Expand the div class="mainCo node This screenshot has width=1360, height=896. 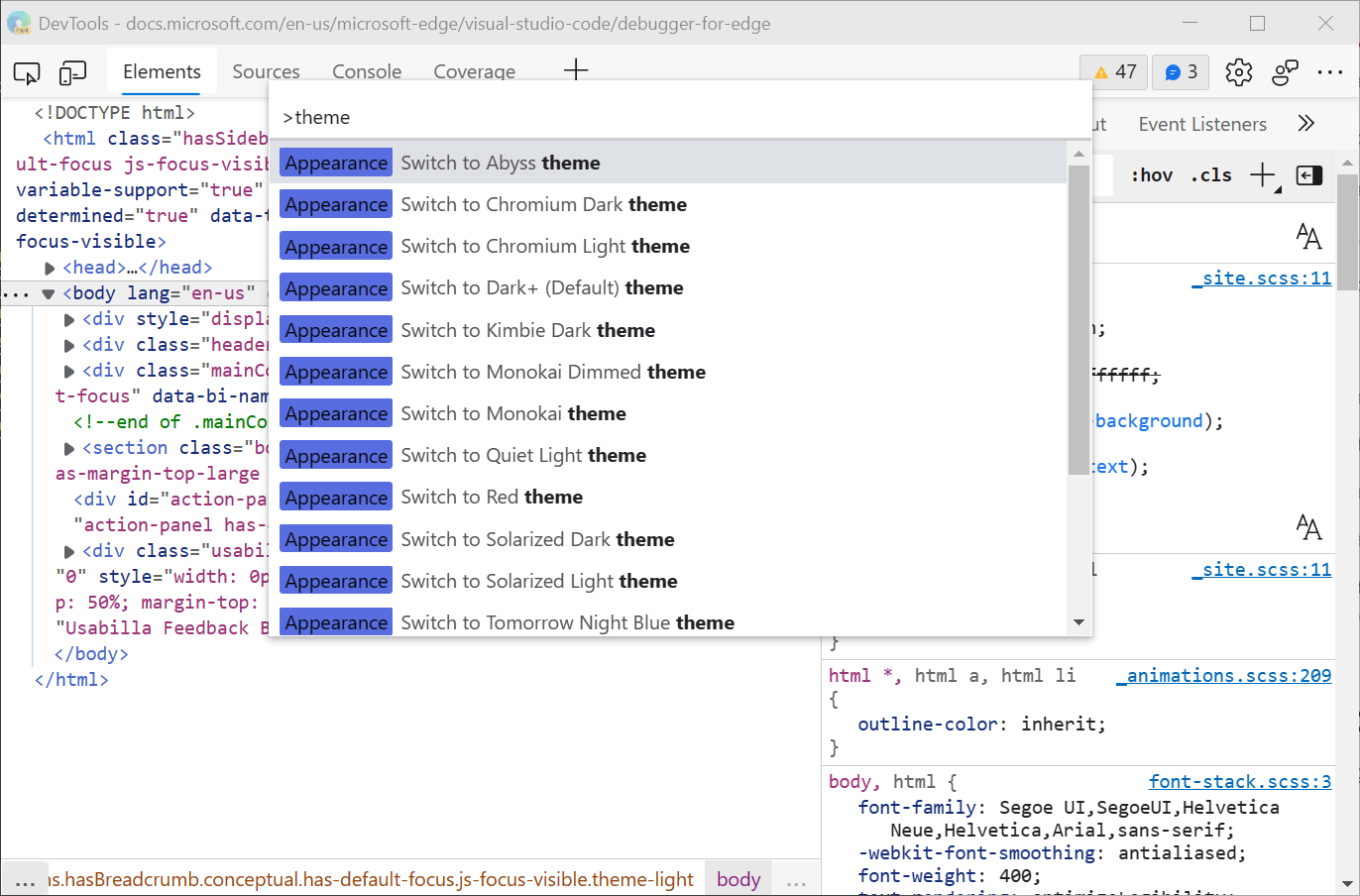click(69, 371)
